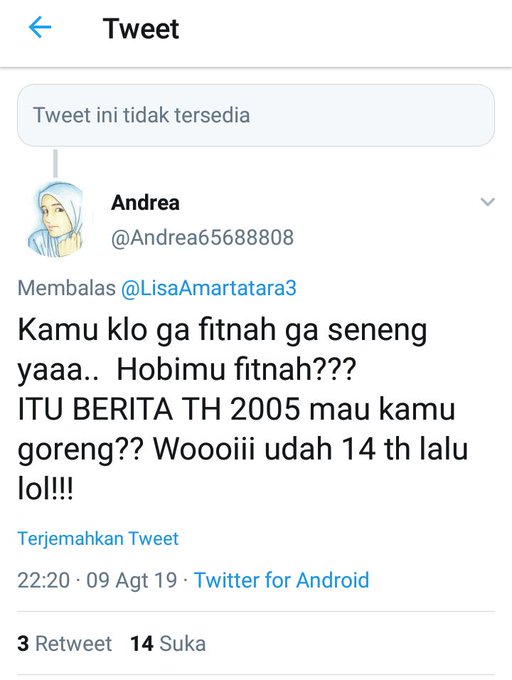The image size is (512, 680).
Task: Click the date 09 Agt 19
Action: coord(131,580)
